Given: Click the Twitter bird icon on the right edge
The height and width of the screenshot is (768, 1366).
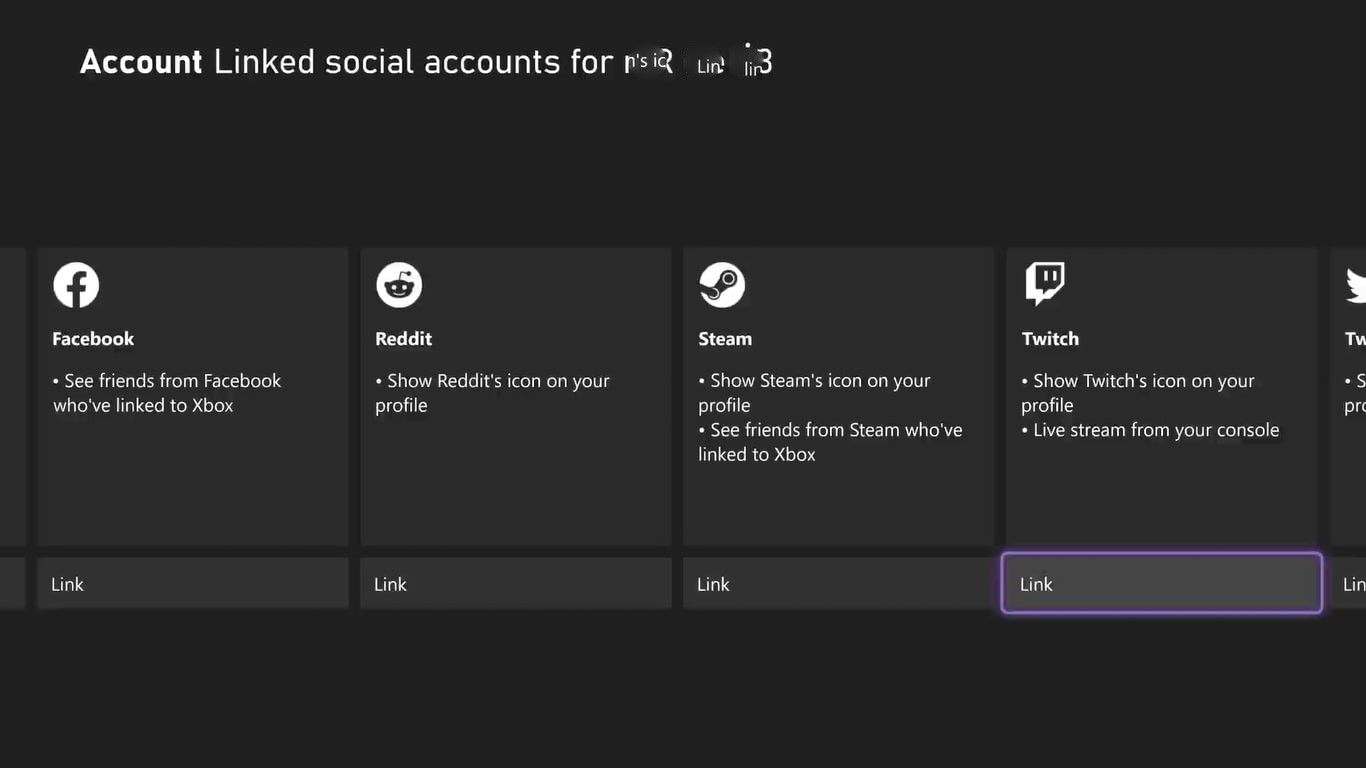Looking at the screenshot, I should tap(1356, 284).
